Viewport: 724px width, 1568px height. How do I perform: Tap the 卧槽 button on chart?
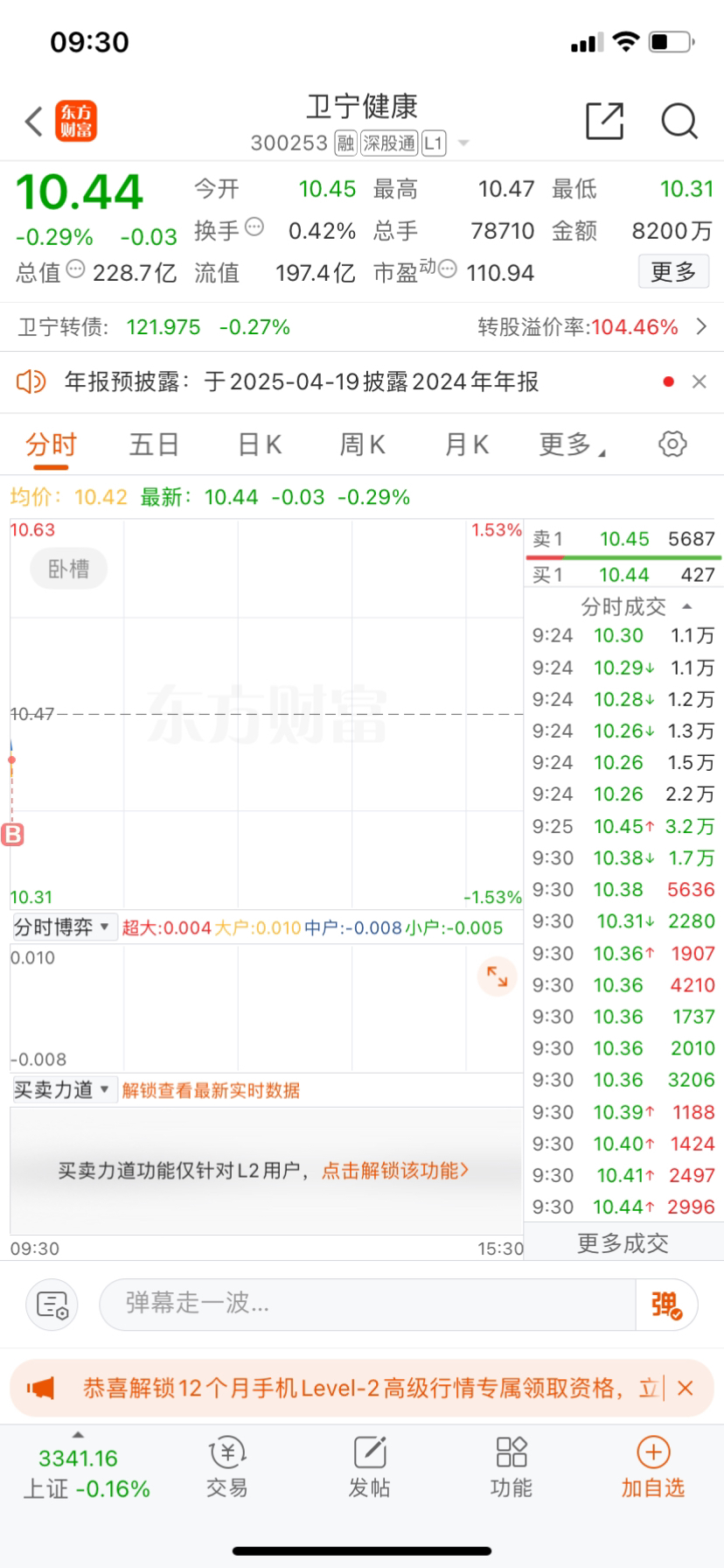coord(68,569)
